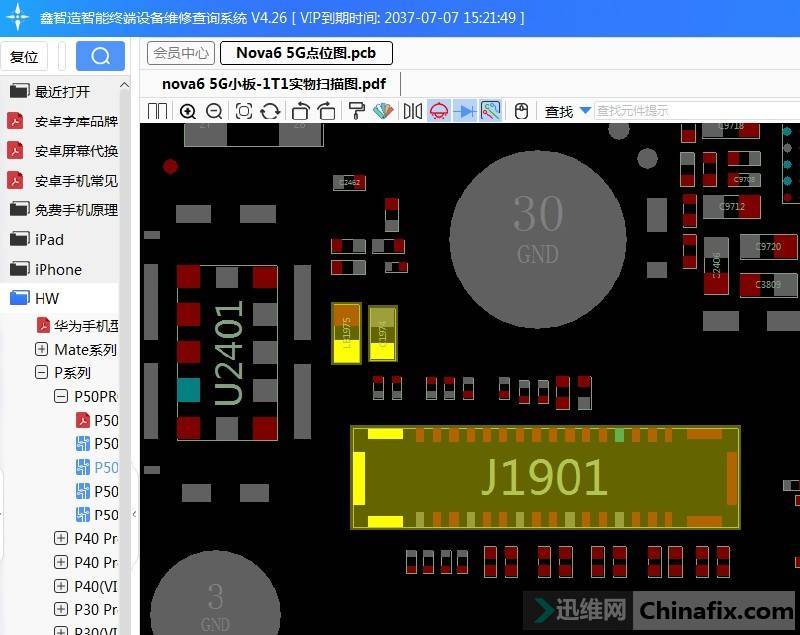Click the mirror flip board icon
This screenshot has width=800, height=635.
tap(412, 111)
